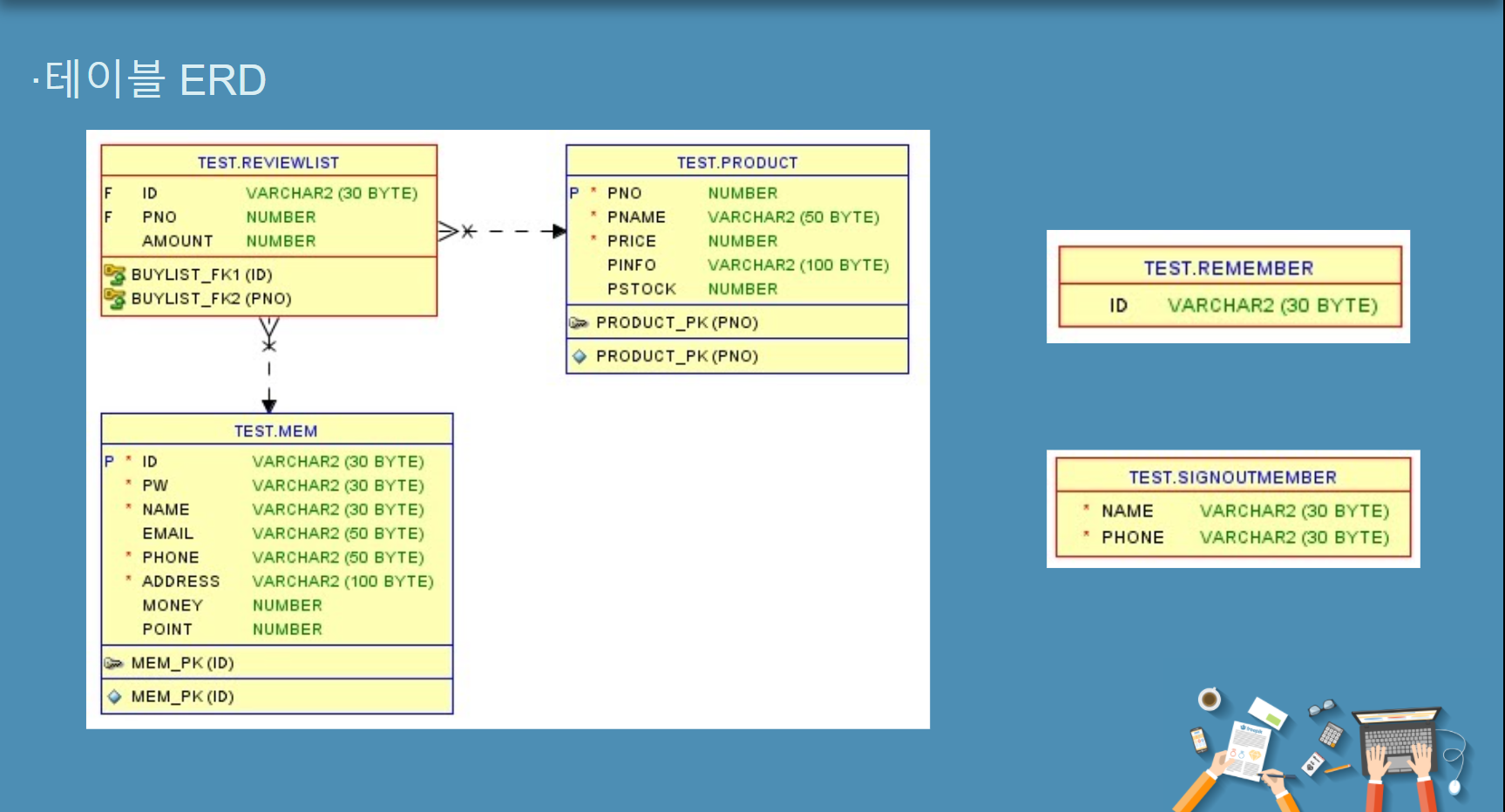Image resolution: width=1505 pixels, height=812 pixels.
Task: Click the coffee cup in the bottom-right illustration
Action: tap(1210, 698)
